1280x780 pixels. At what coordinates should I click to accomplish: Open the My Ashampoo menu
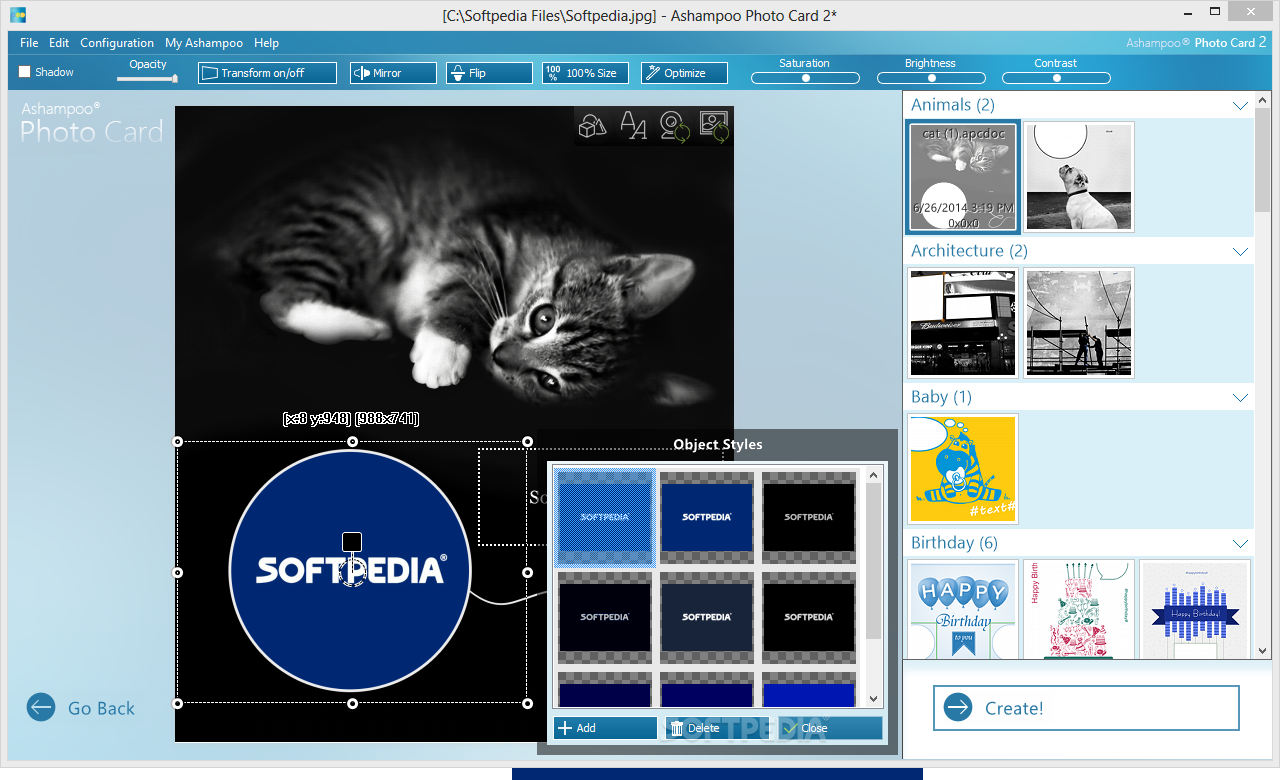(204, 43)
